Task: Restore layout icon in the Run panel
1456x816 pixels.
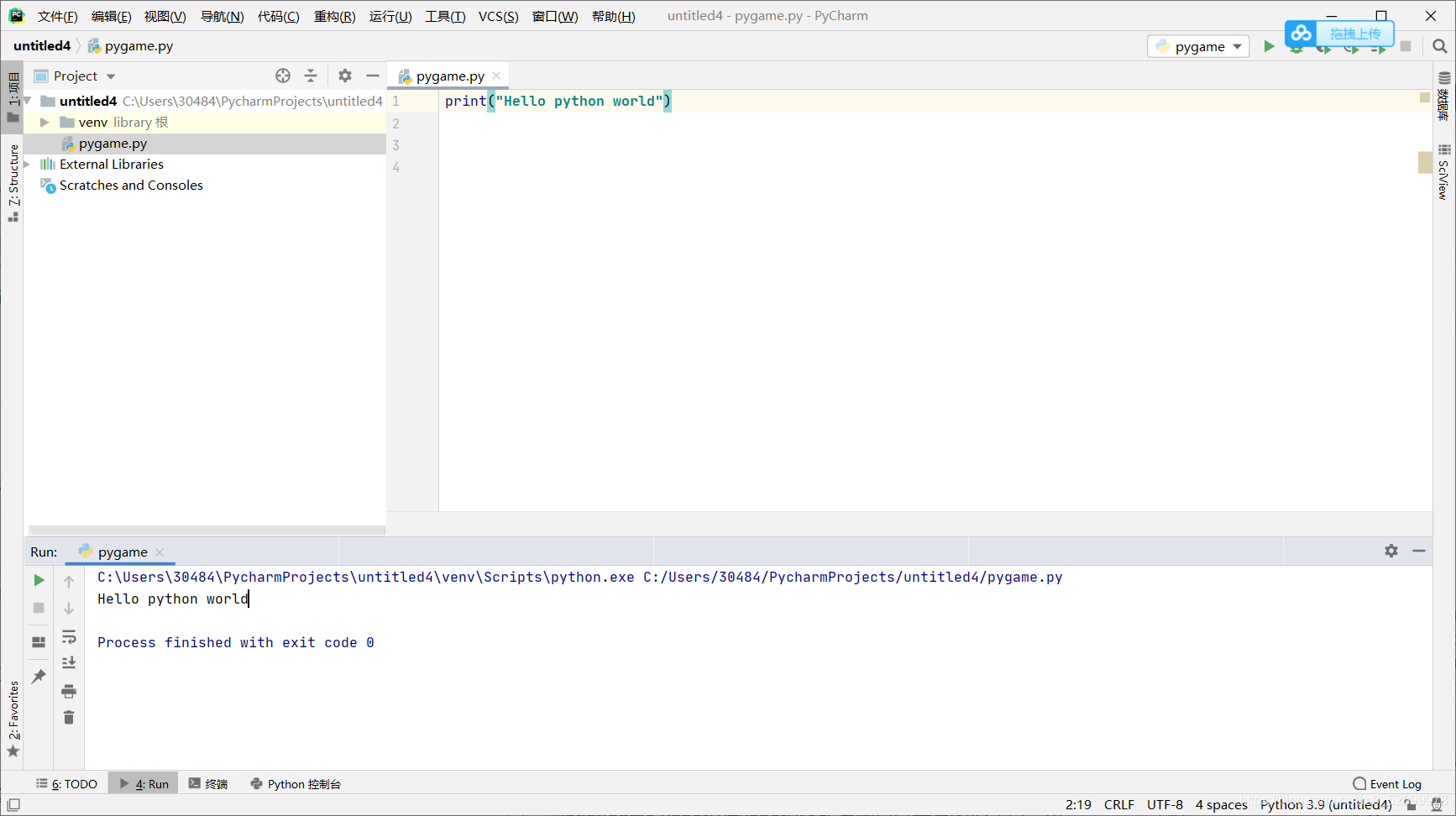Action: pos(39,642)
